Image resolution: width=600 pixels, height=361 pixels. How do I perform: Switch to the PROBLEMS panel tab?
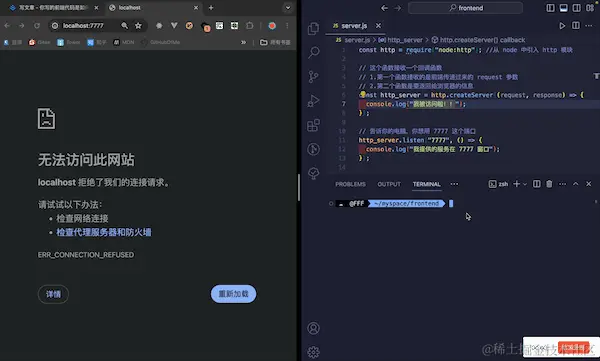[350, 184]
